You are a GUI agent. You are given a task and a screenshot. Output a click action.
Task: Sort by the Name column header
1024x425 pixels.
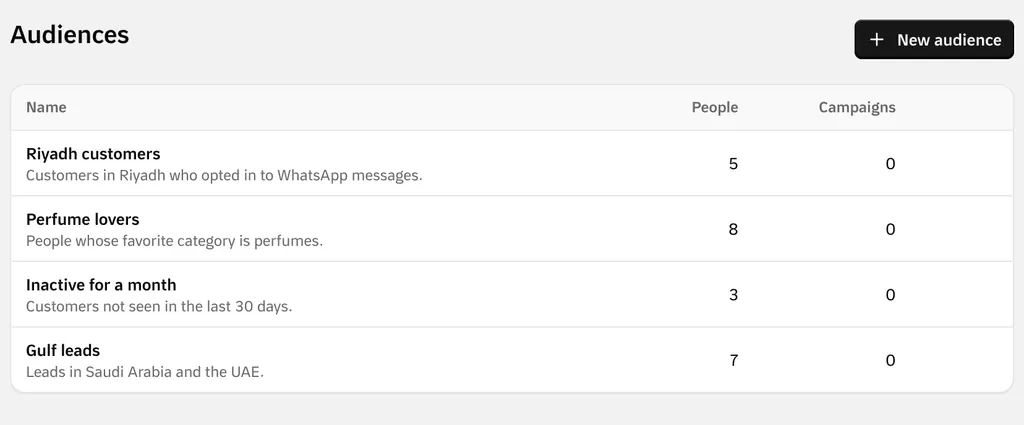point(46,107)
